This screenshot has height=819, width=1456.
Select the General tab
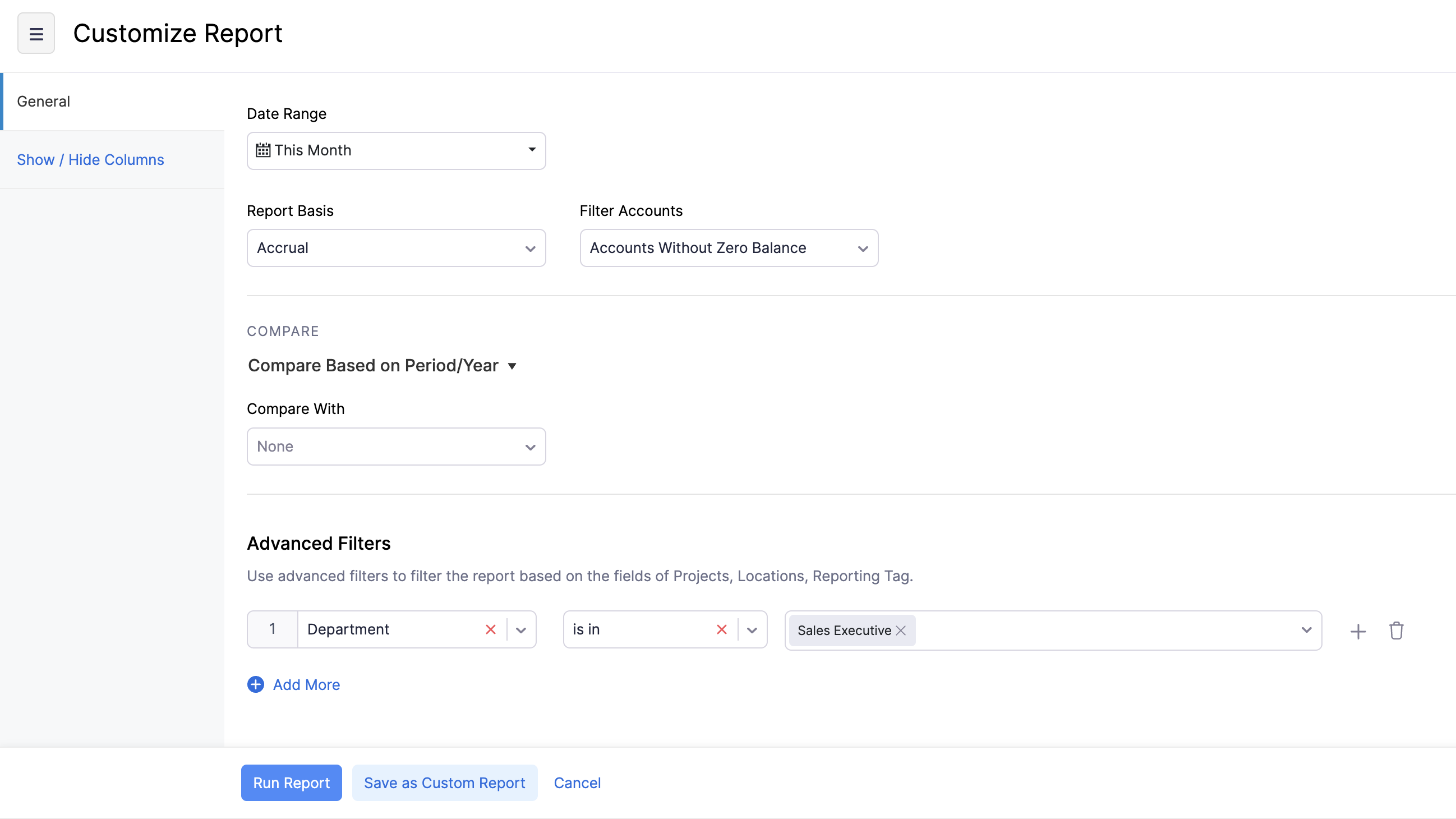(x=44, y=101)
